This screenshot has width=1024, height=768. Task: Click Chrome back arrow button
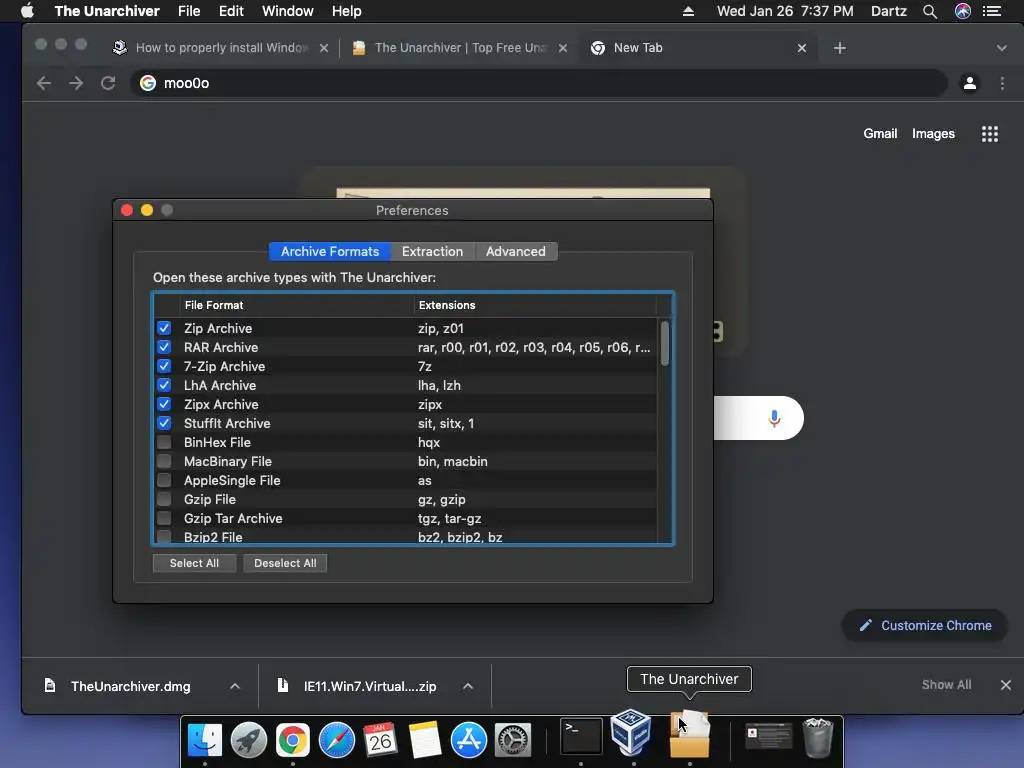pyautogui.click(x=44, y=83)
